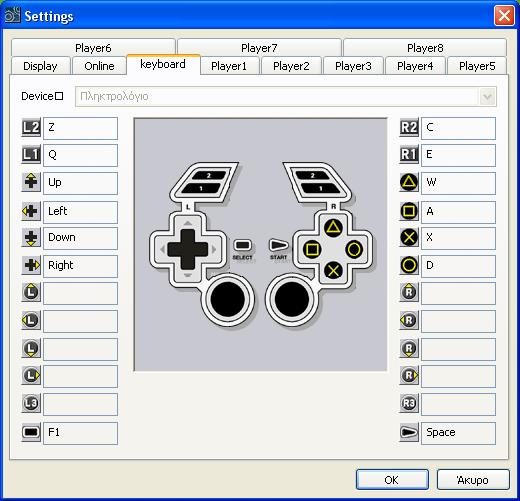The height and width of the screenshot is (501, 520).
Task: Click the Select button icon beside F1
Action: [x=31, y=432]
